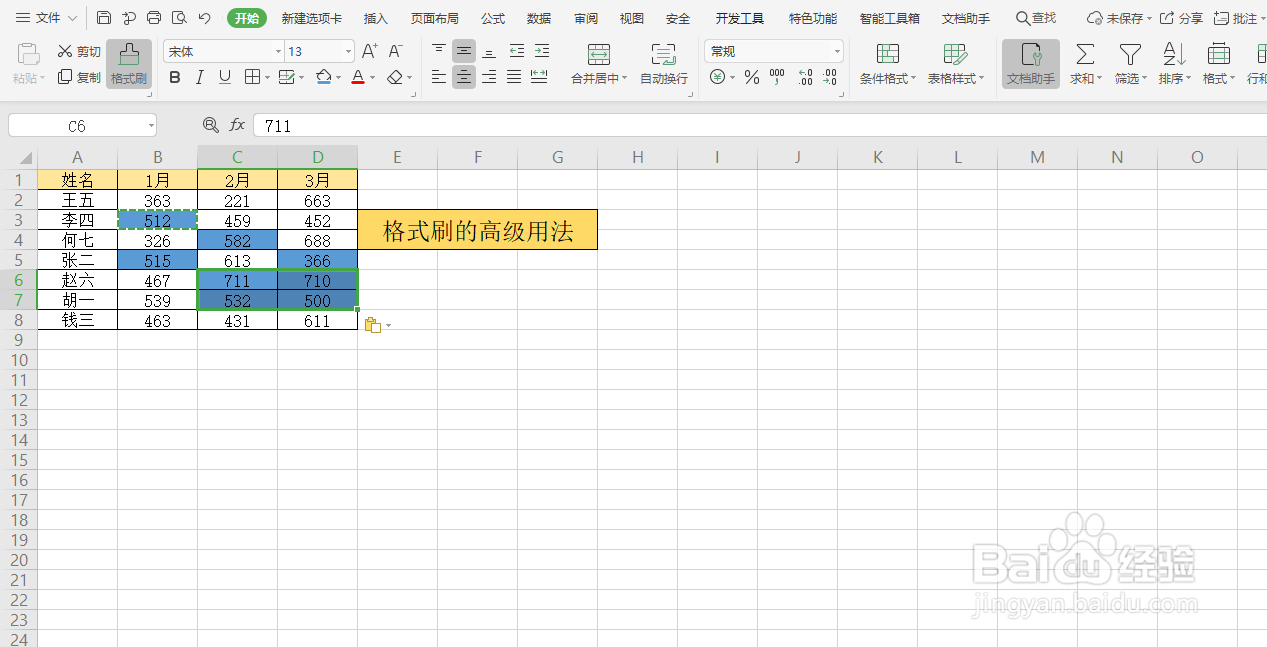
Task: Activate the Format Painter (格式刷) tool
Action: pos(129,64)
